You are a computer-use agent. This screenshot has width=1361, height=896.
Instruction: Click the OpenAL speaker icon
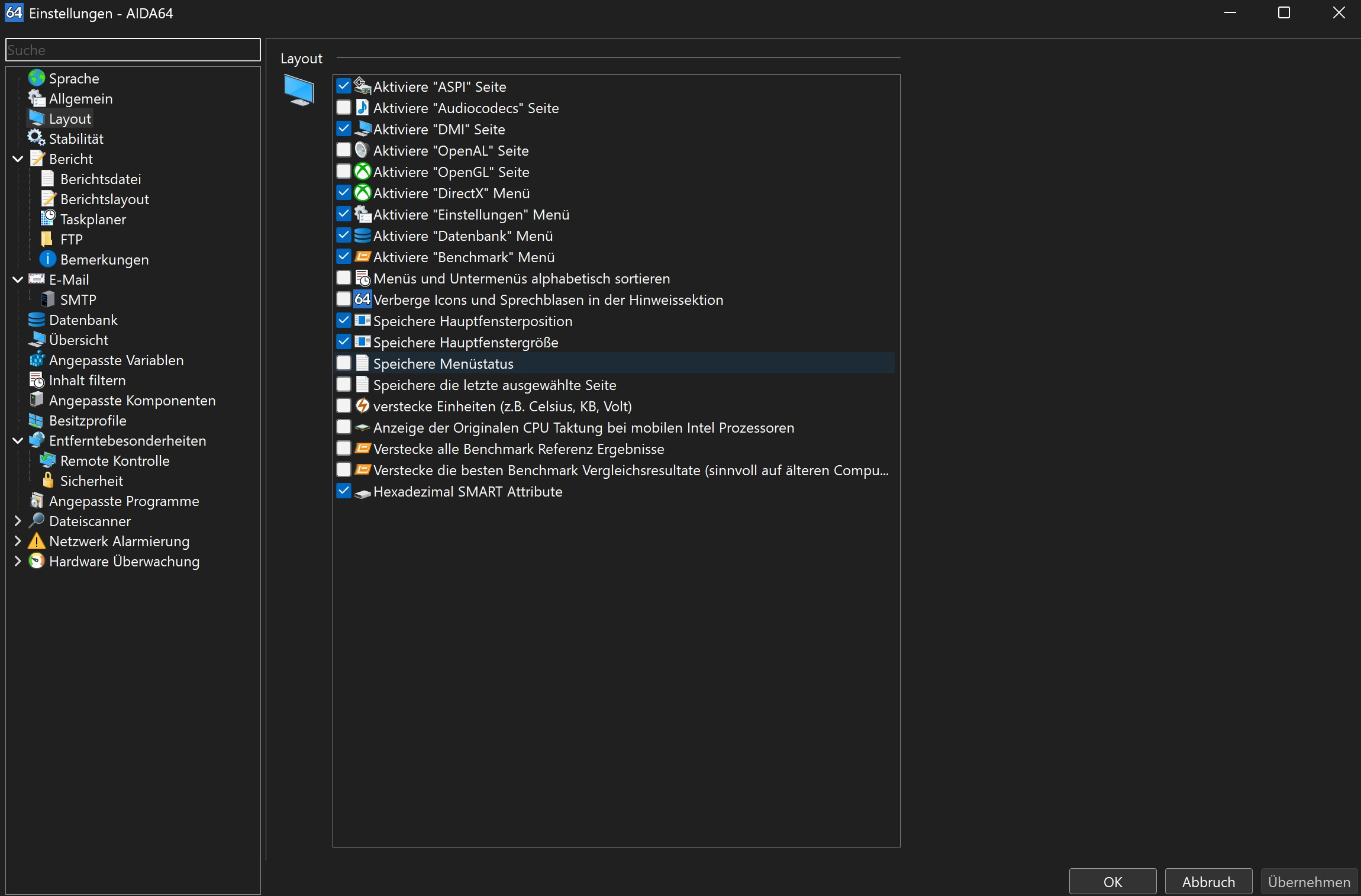tap(363, 150)
